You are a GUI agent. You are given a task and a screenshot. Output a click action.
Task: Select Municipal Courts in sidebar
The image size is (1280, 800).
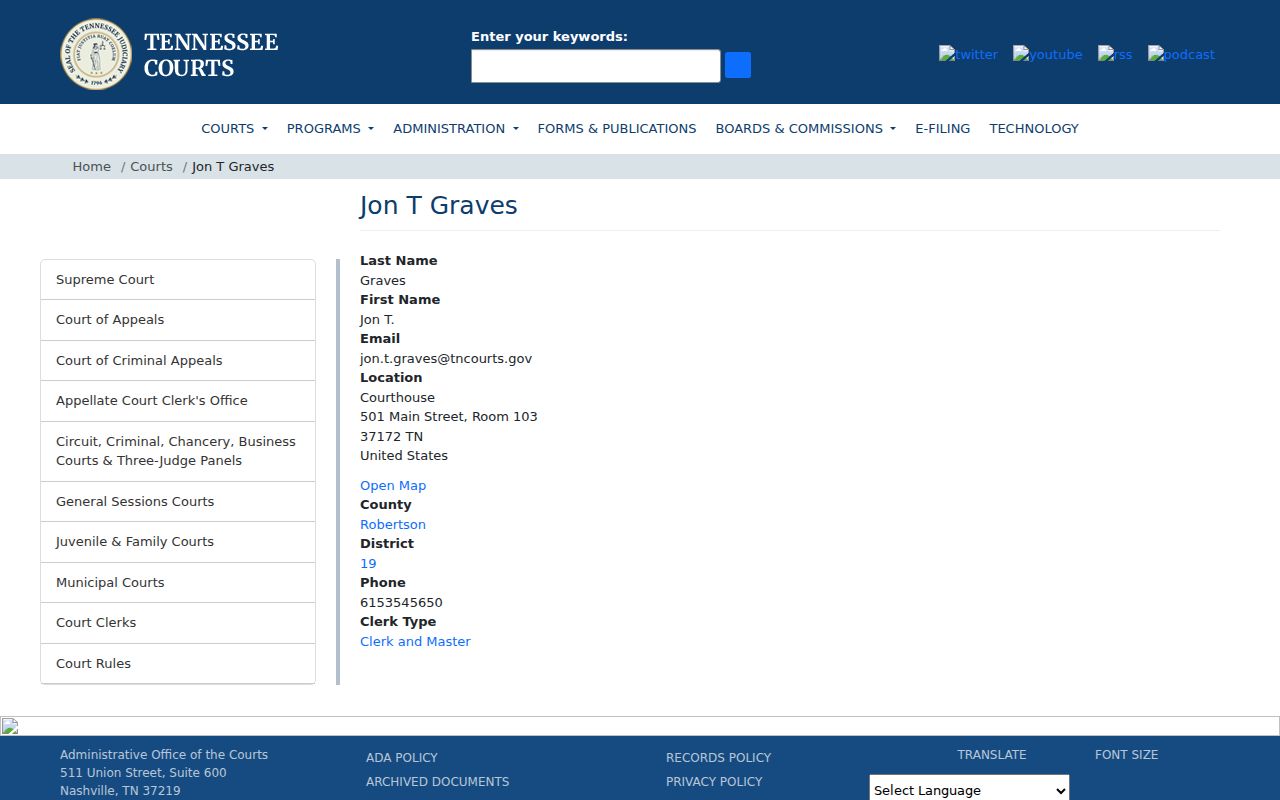178,582
